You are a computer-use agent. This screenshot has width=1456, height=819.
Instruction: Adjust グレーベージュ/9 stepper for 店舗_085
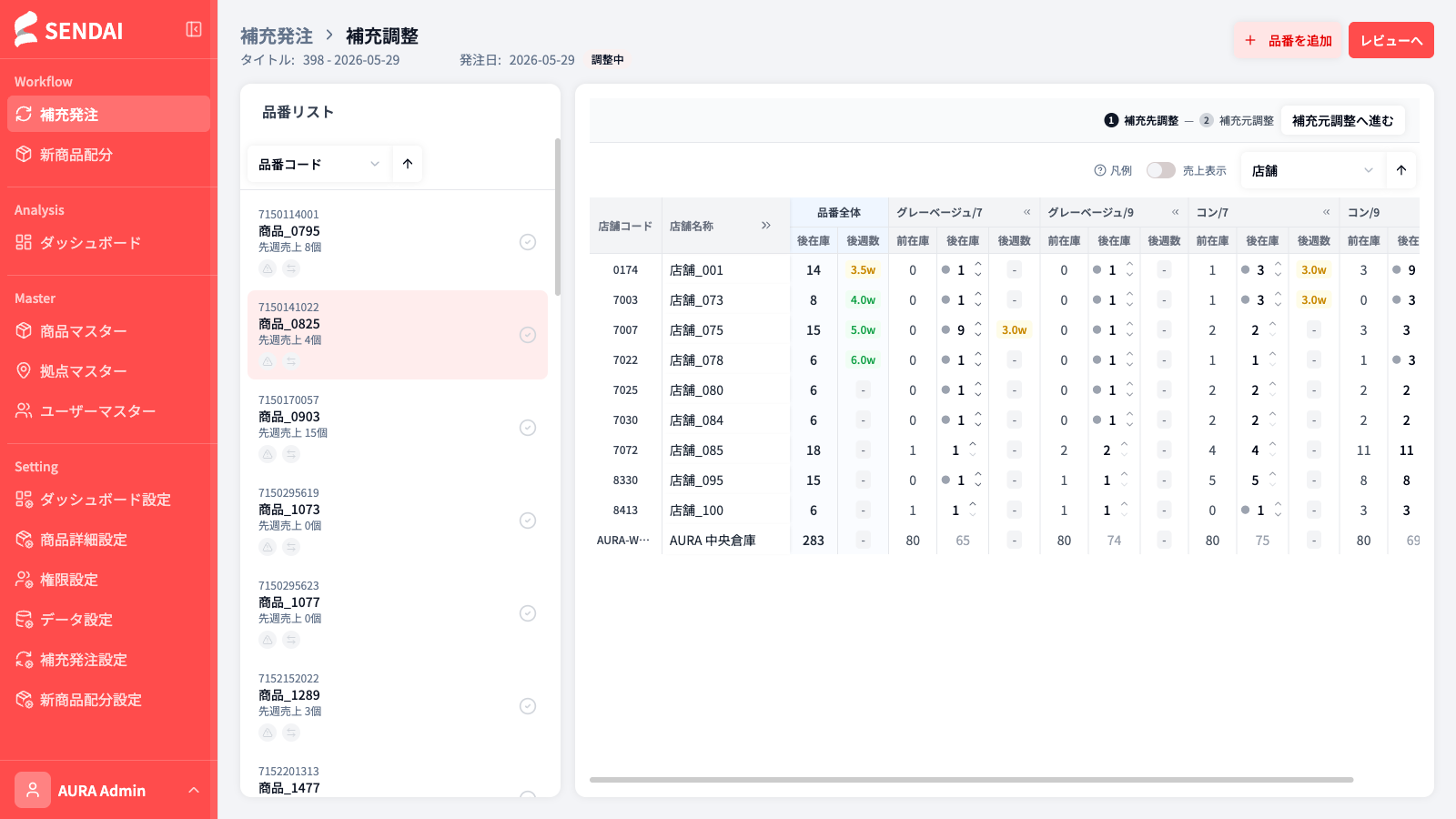1124,450
